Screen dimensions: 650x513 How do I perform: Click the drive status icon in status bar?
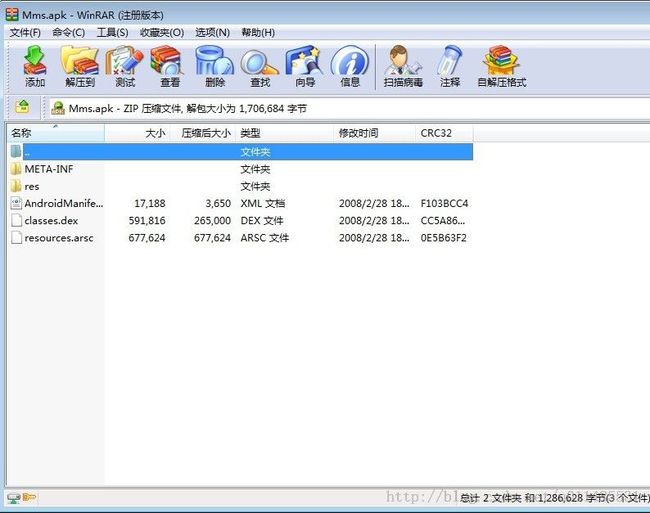(14, 498)
